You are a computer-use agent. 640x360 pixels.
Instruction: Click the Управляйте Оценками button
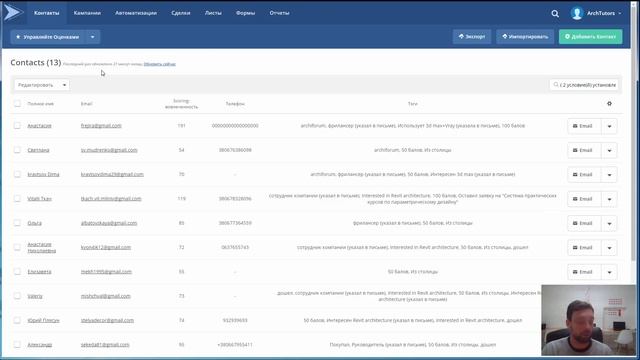click(x=48, y=37)
